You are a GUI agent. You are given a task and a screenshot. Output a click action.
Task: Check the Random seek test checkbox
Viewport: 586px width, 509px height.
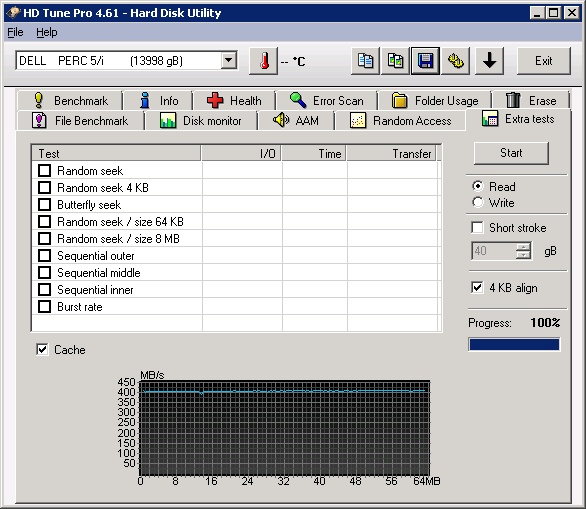tap(44, 170)
